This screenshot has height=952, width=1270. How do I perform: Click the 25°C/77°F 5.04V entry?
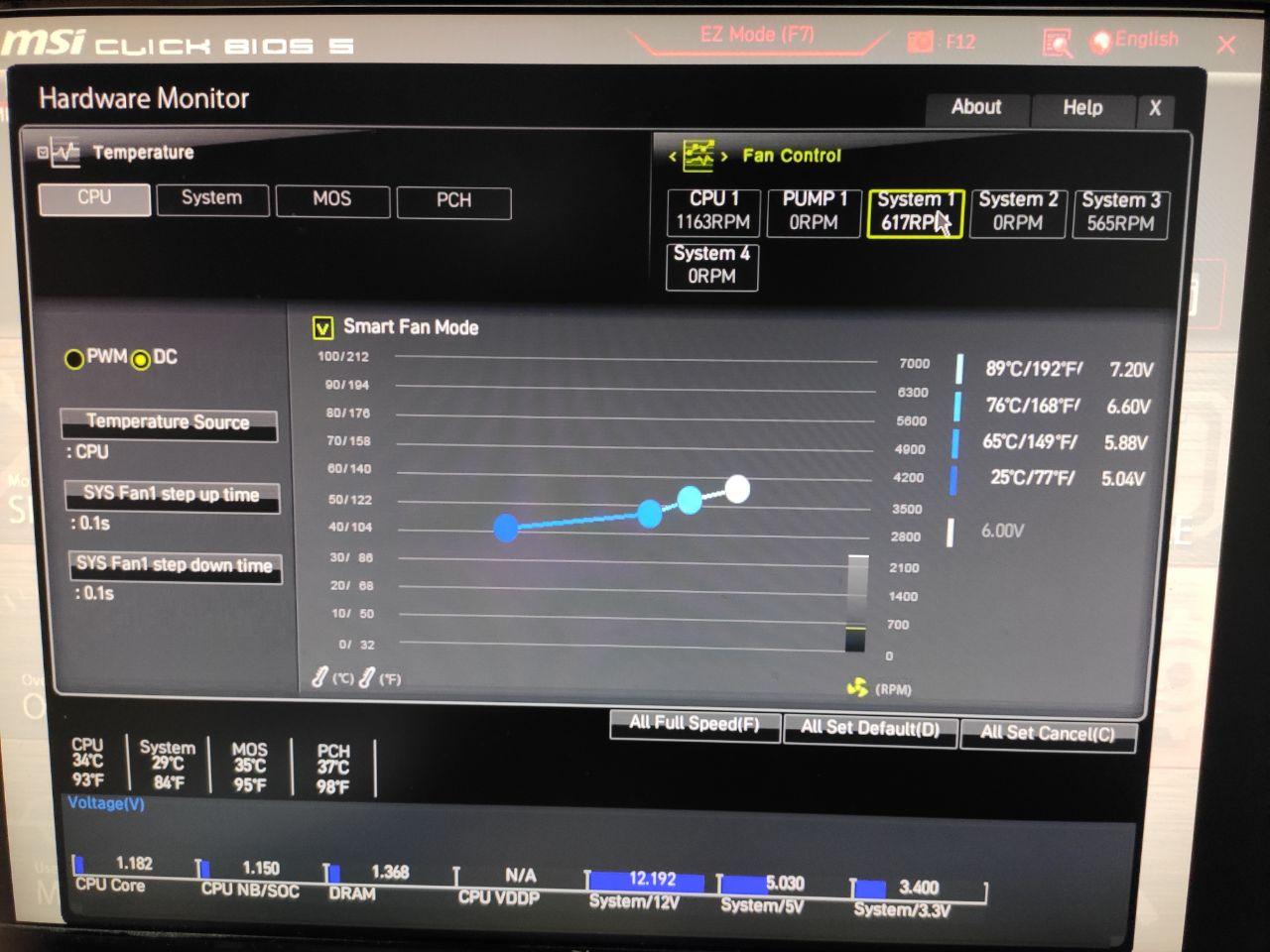click(1067, 478)
